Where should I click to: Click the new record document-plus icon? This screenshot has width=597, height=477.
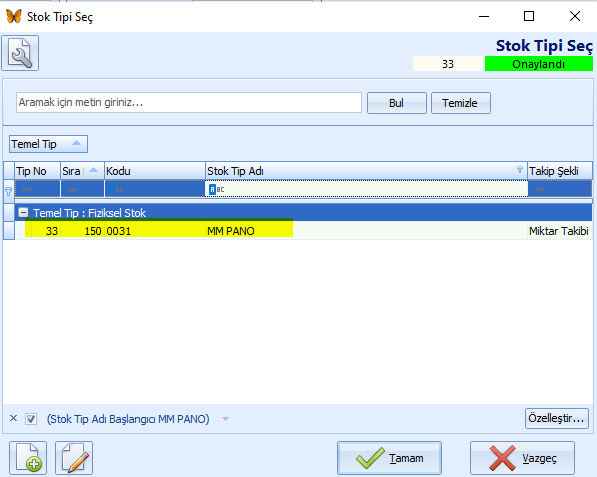click(28, 458)
